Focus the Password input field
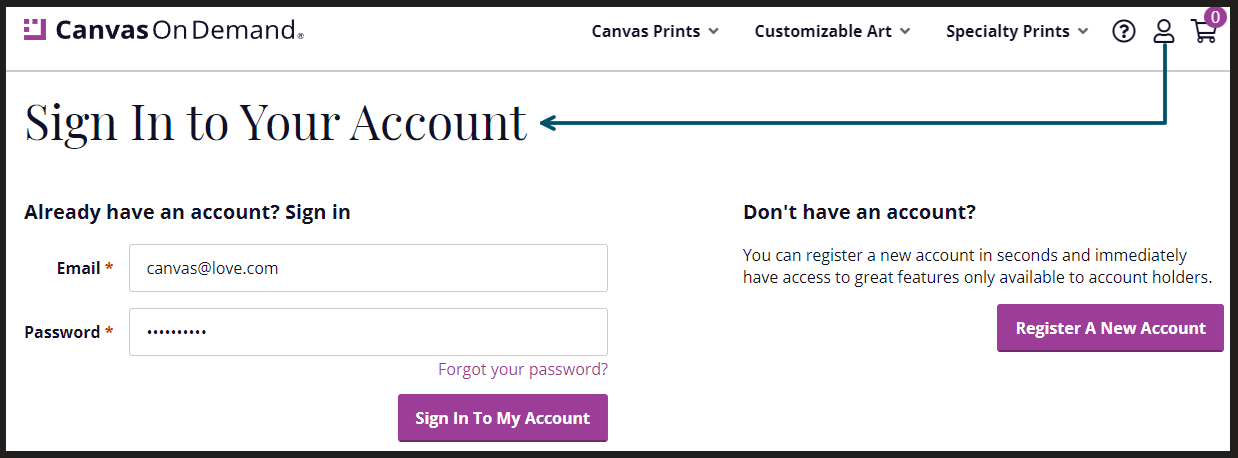The image size is (1238, 458). 368,332
